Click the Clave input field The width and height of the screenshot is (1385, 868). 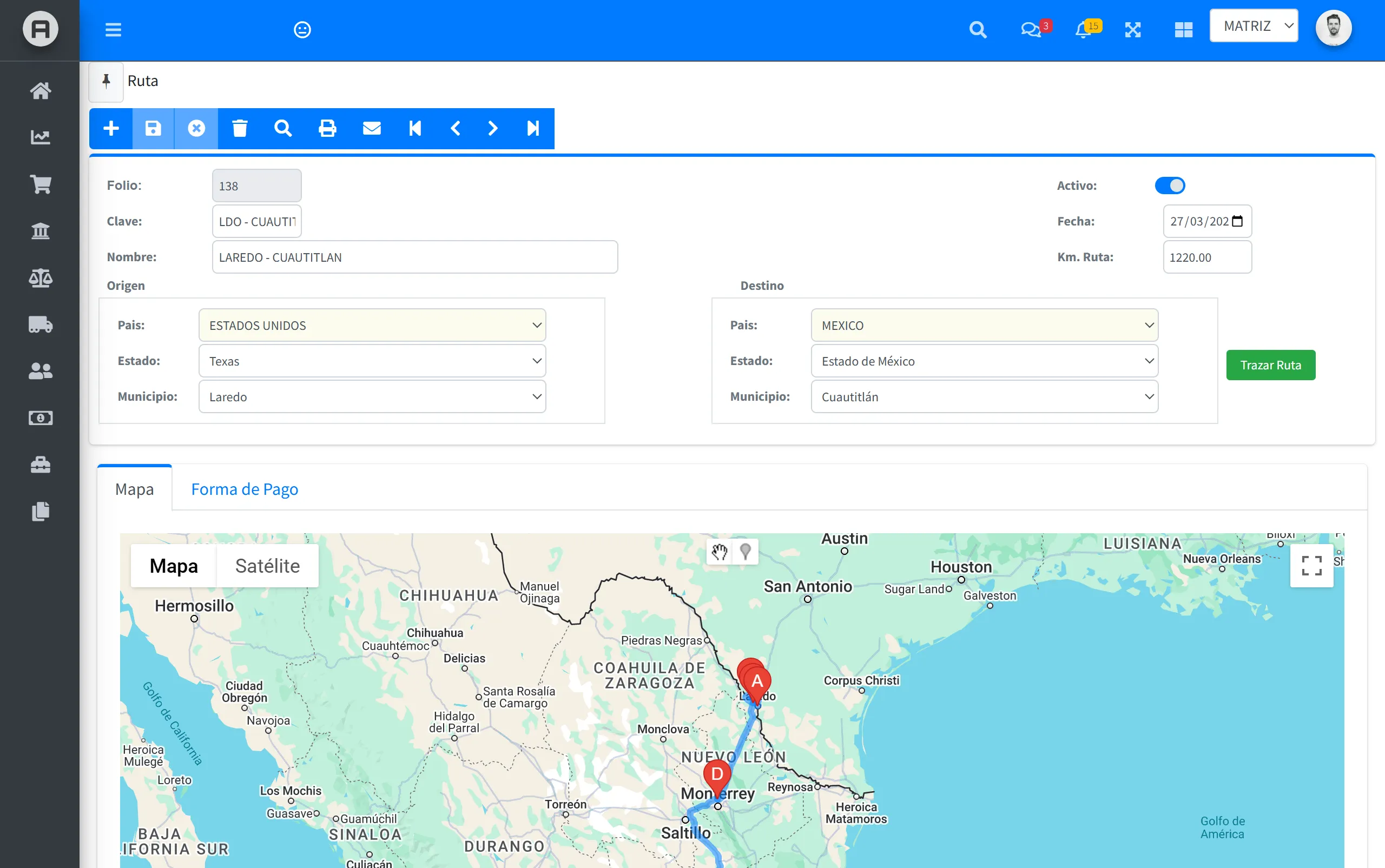[256, 221]
